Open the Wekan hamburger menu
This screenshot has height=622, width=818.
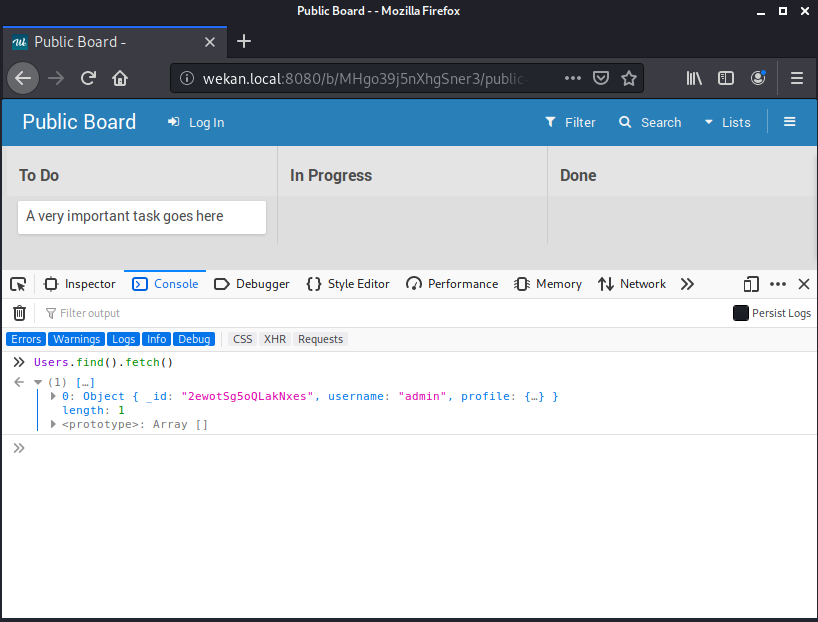coord(789,122)
